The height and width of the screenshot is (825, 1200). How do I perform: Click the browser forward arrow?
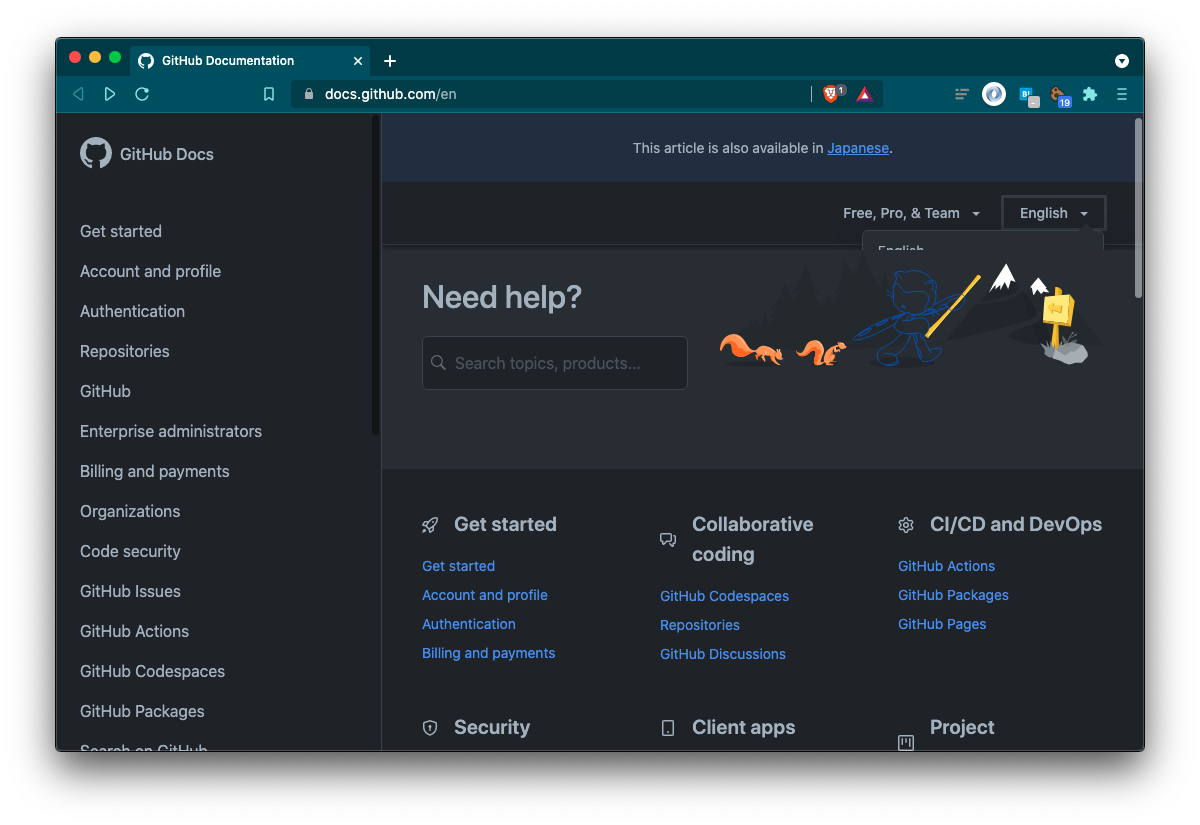coord(110,94)
